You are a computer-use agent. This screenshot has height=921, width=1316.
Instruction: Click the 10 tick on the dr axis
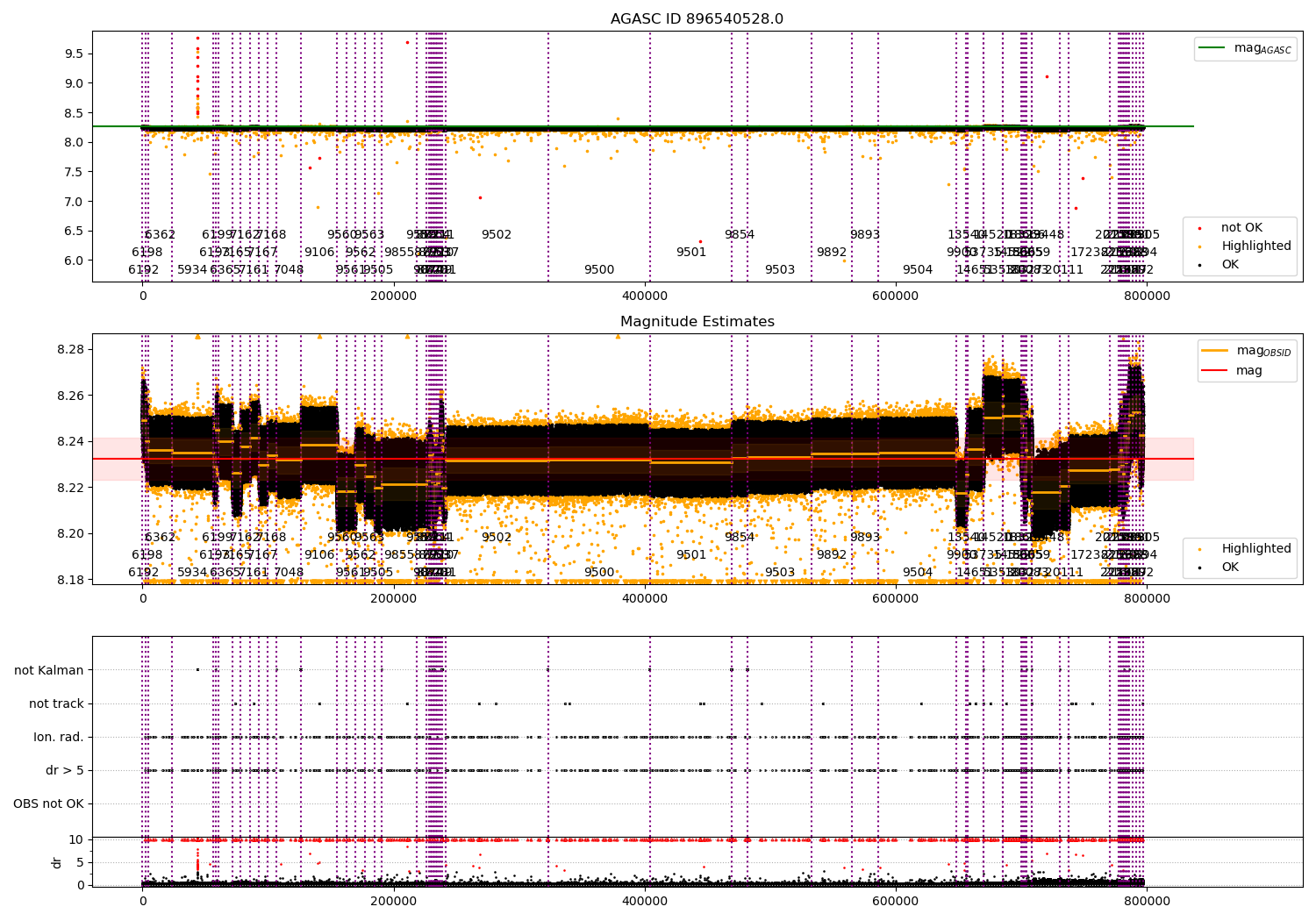(76, 839)
